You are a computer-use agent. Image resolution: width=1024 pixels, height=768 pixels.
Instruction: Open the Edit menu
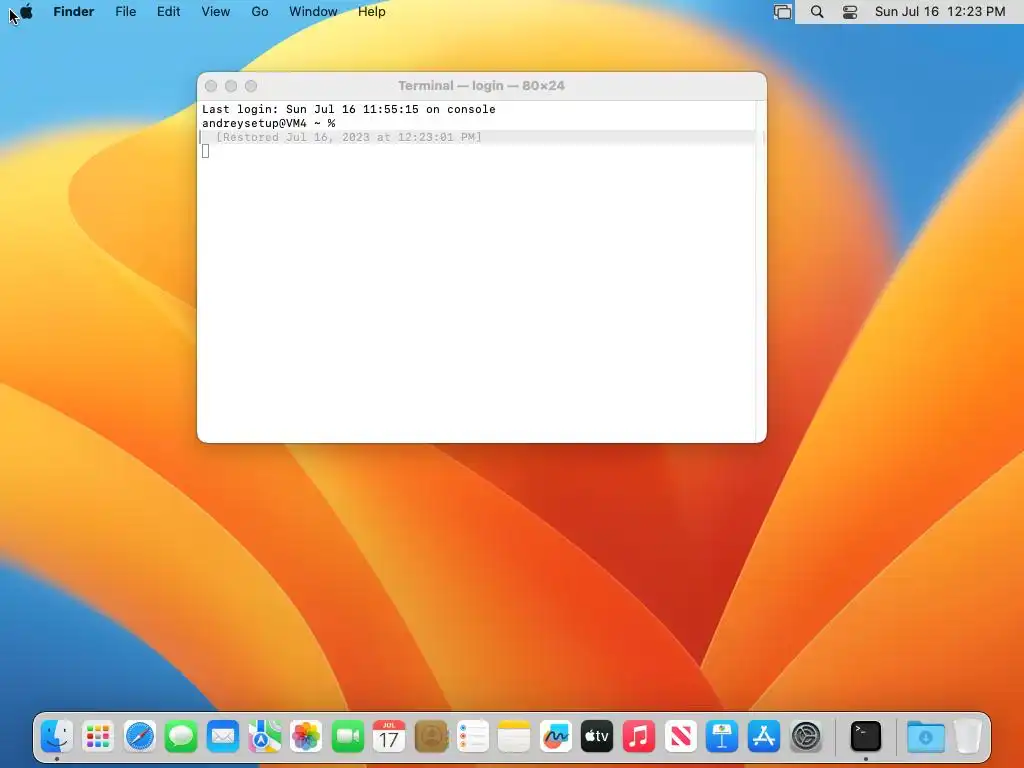168,12
